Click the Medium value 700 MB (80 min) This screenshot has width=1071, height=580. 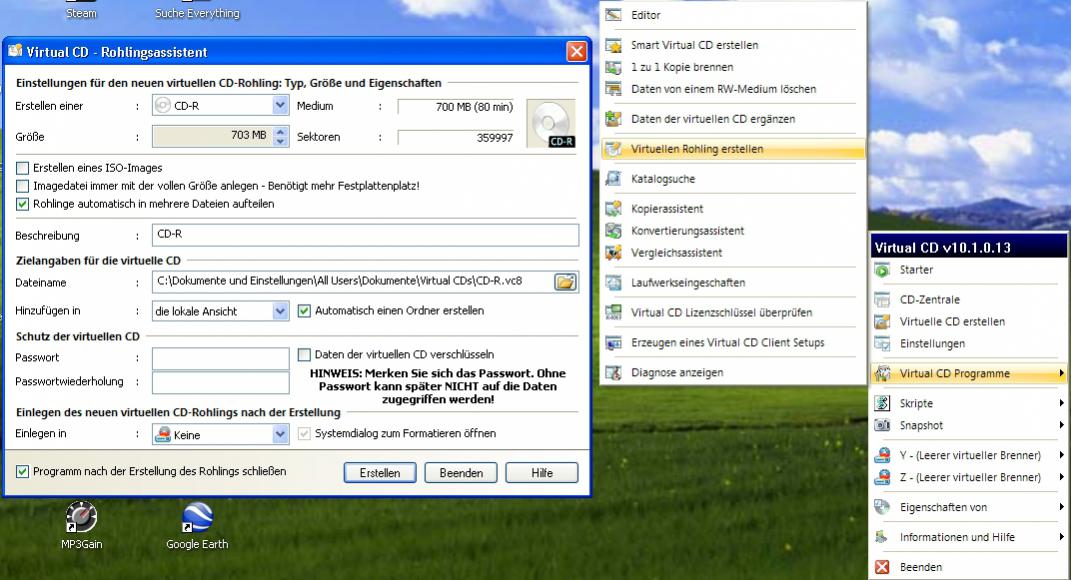coord(456,107)
